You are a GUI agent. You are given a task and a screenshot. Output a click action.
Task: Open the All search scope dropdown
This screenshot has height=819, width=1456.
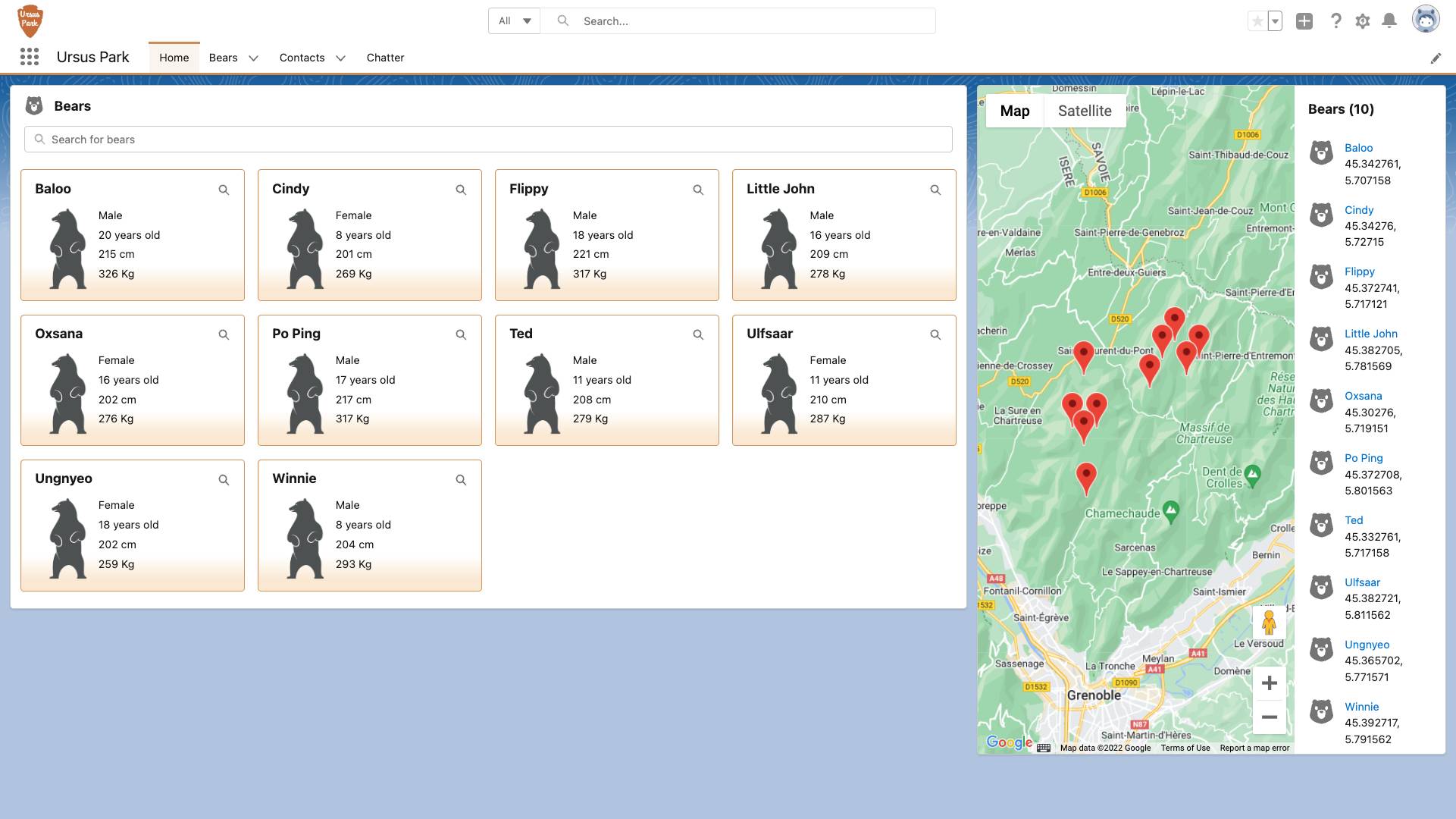coord(515,21)
